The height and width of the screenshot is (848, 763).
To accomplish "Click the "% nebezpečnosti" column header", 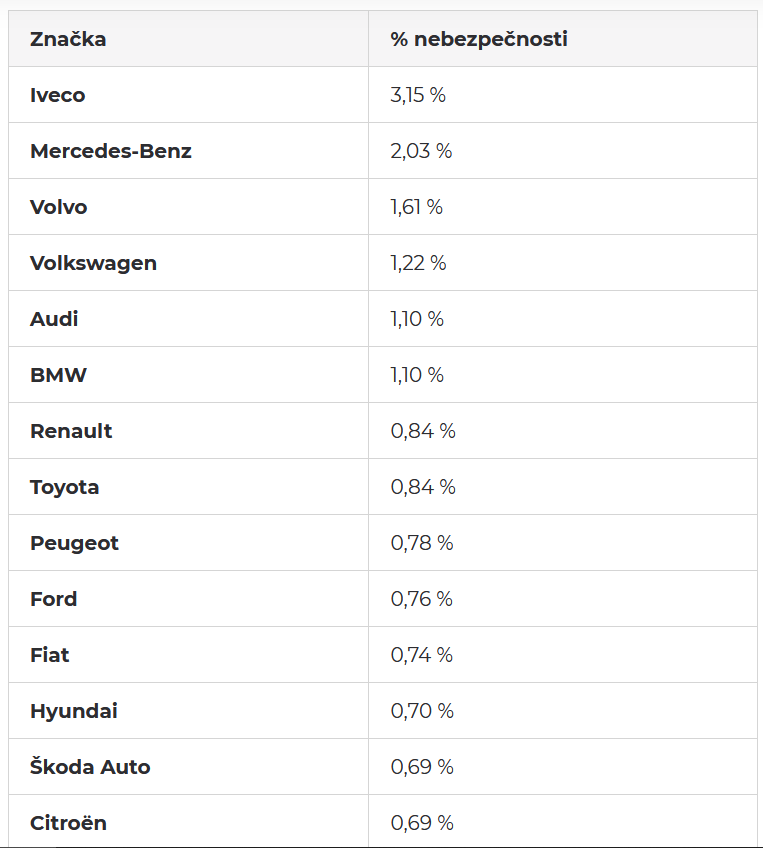I will [479, 39].
